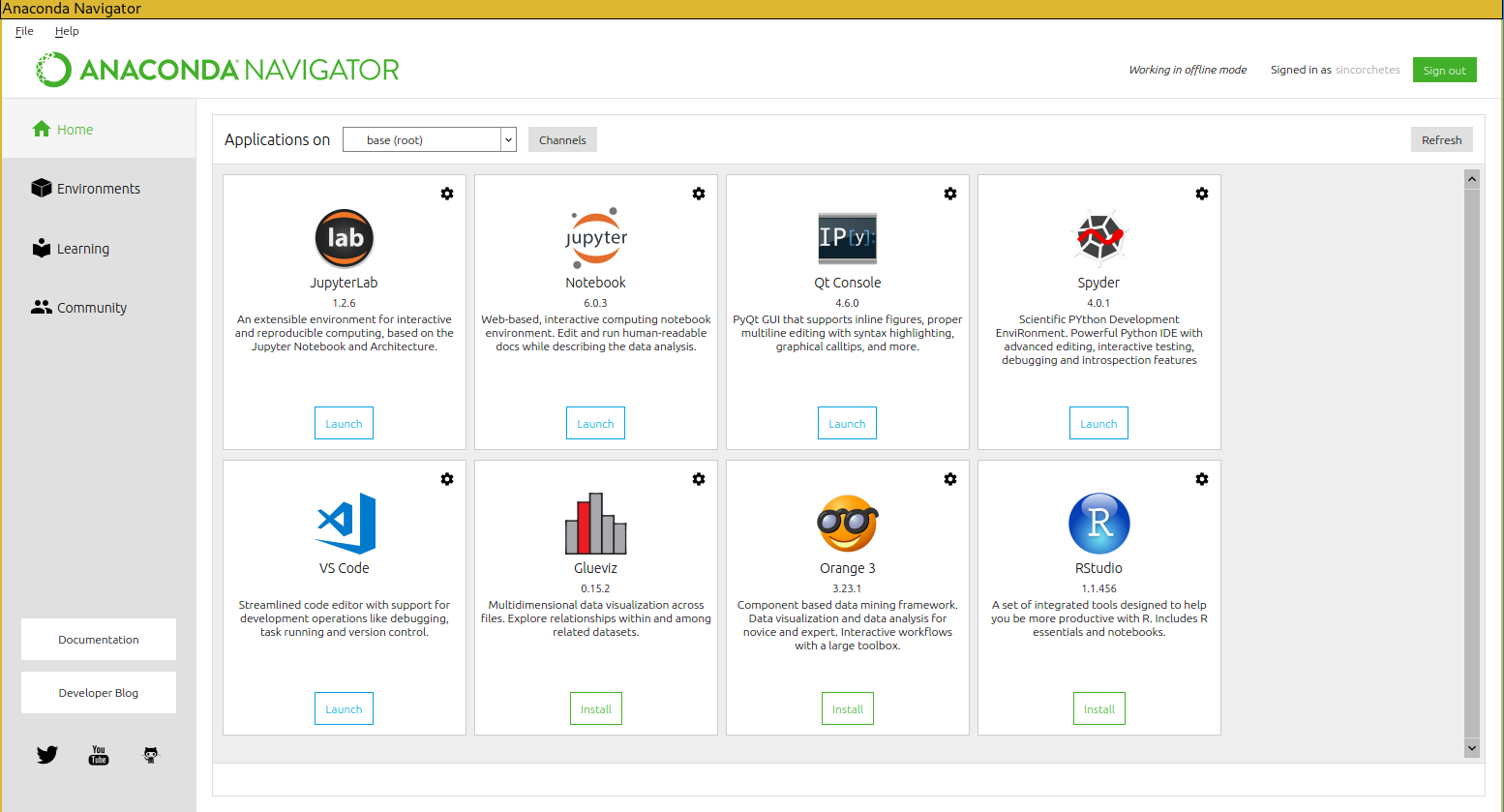1504x812 pixels.
Task: Open the YouTube icon link
Action: point(99,755)
